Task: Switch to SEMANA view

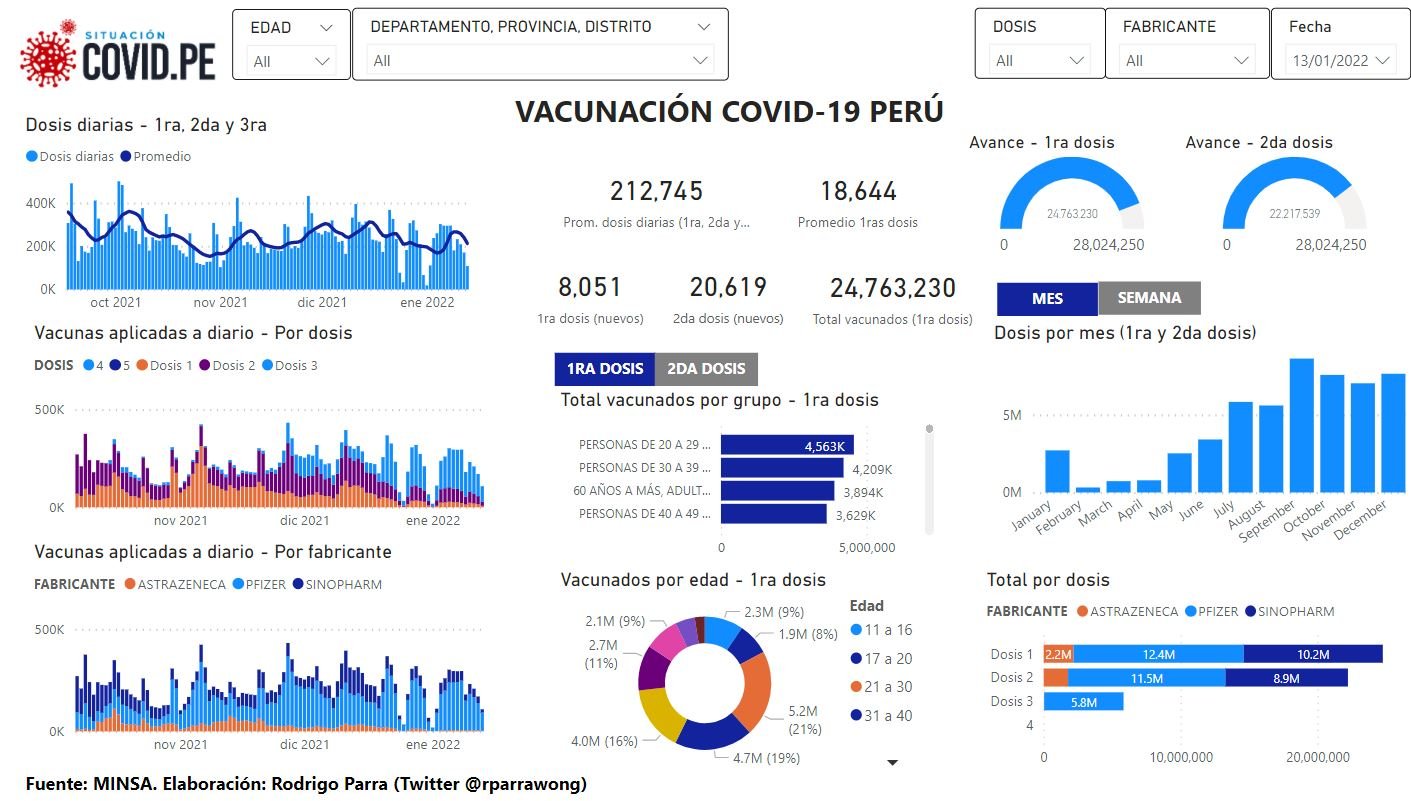Action: pyautogui.click(x=1149, y=298)
